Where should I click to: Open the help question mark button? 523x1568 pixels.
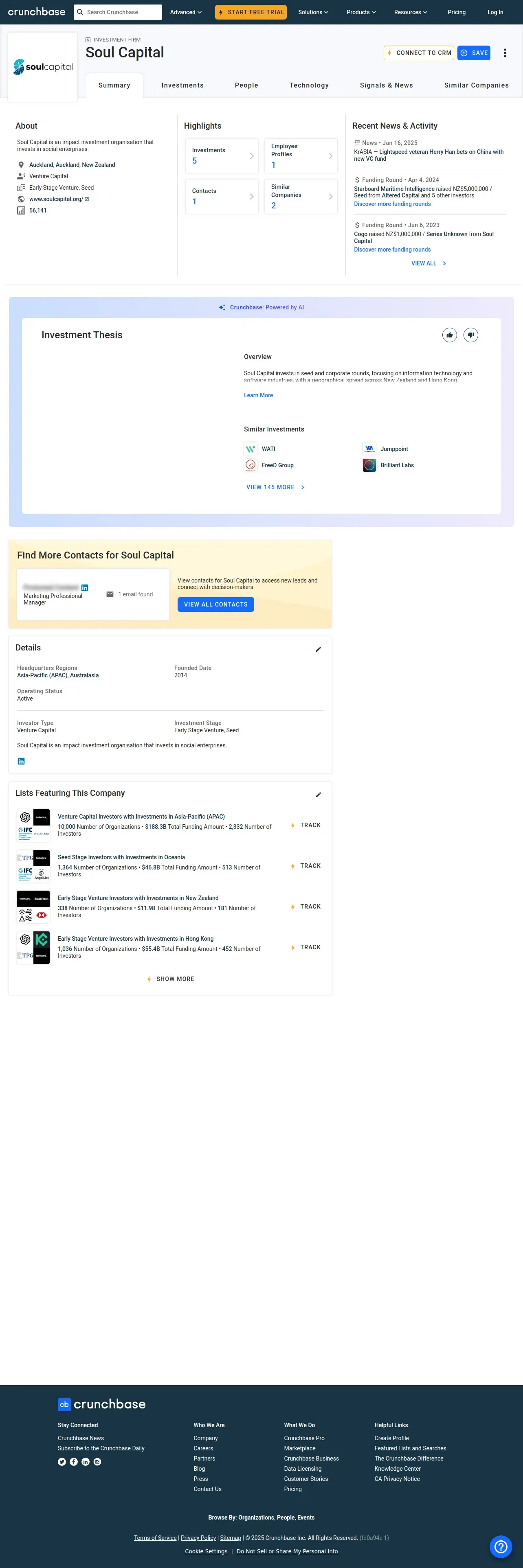tap(501, 1546)
